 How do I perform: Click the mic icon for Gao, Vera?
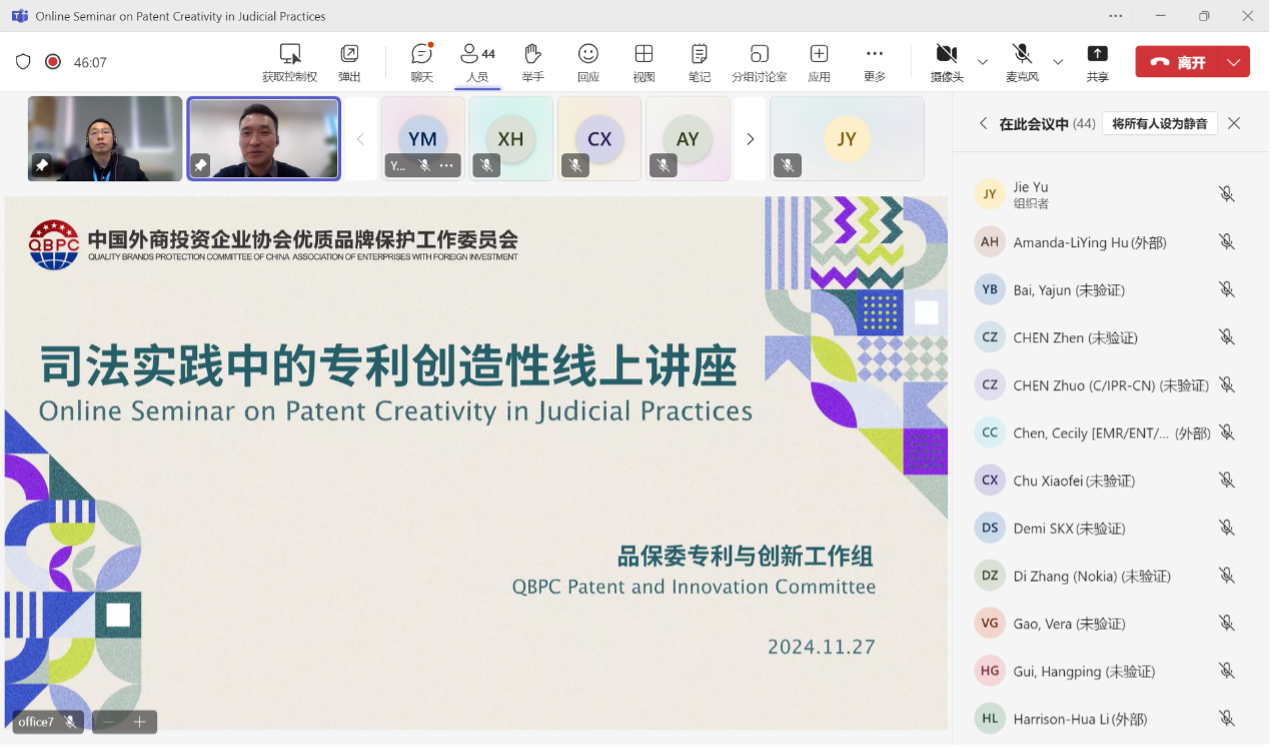(1227, 623)
